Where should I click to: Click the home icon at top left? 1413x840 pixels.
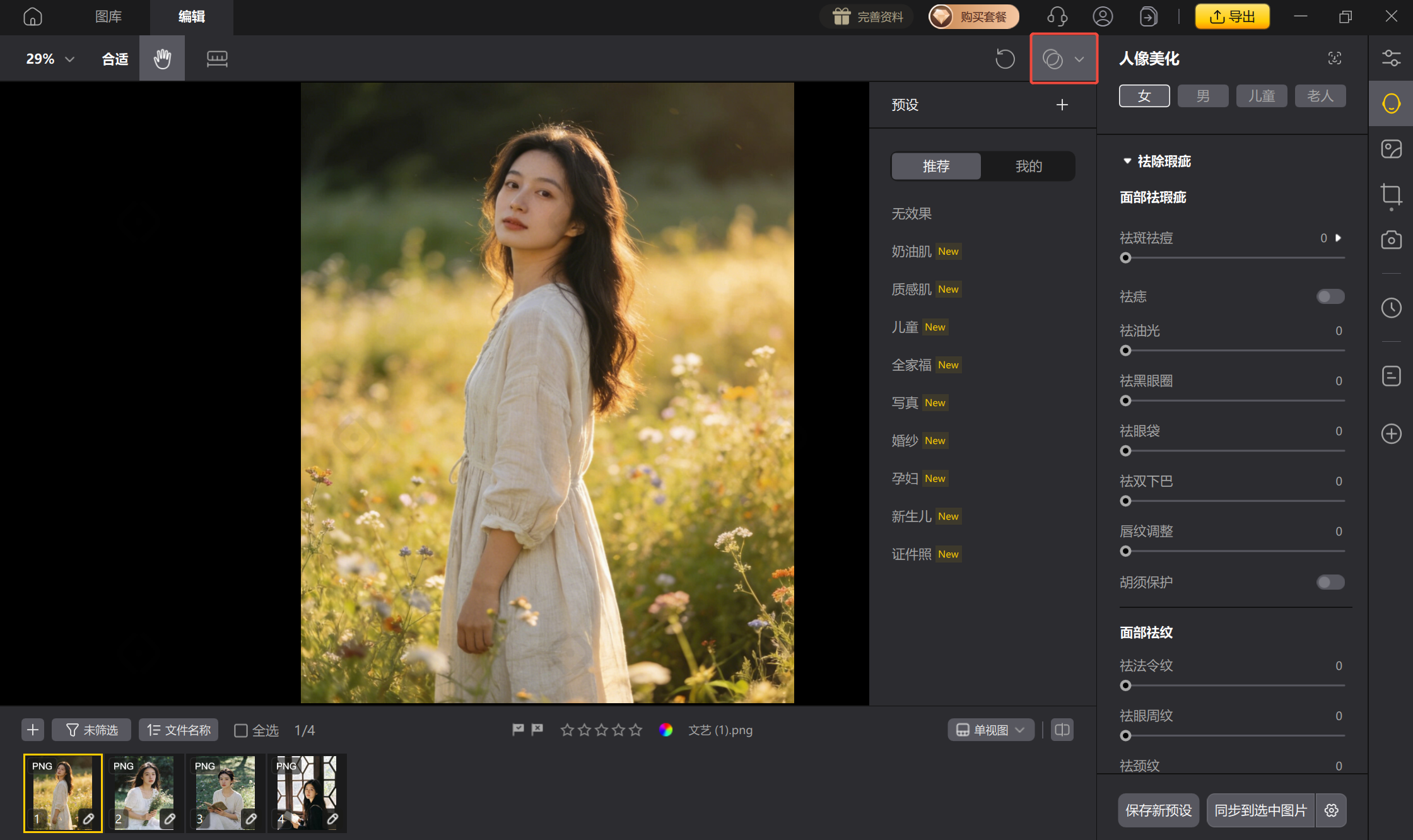[33, 16]
